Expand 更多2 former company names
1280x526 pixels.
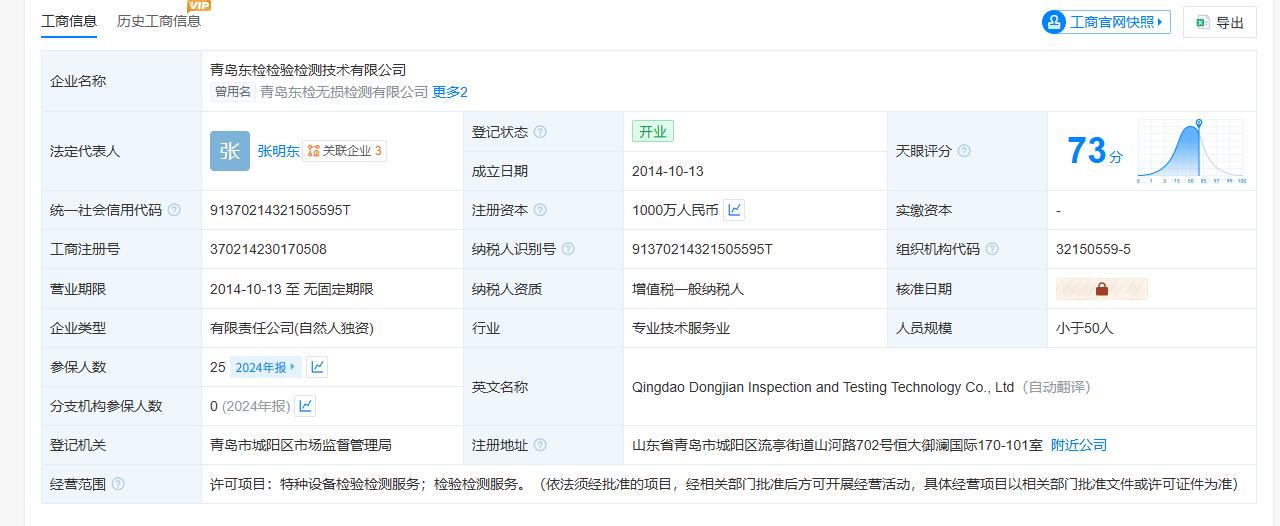(x=450, y=92)
